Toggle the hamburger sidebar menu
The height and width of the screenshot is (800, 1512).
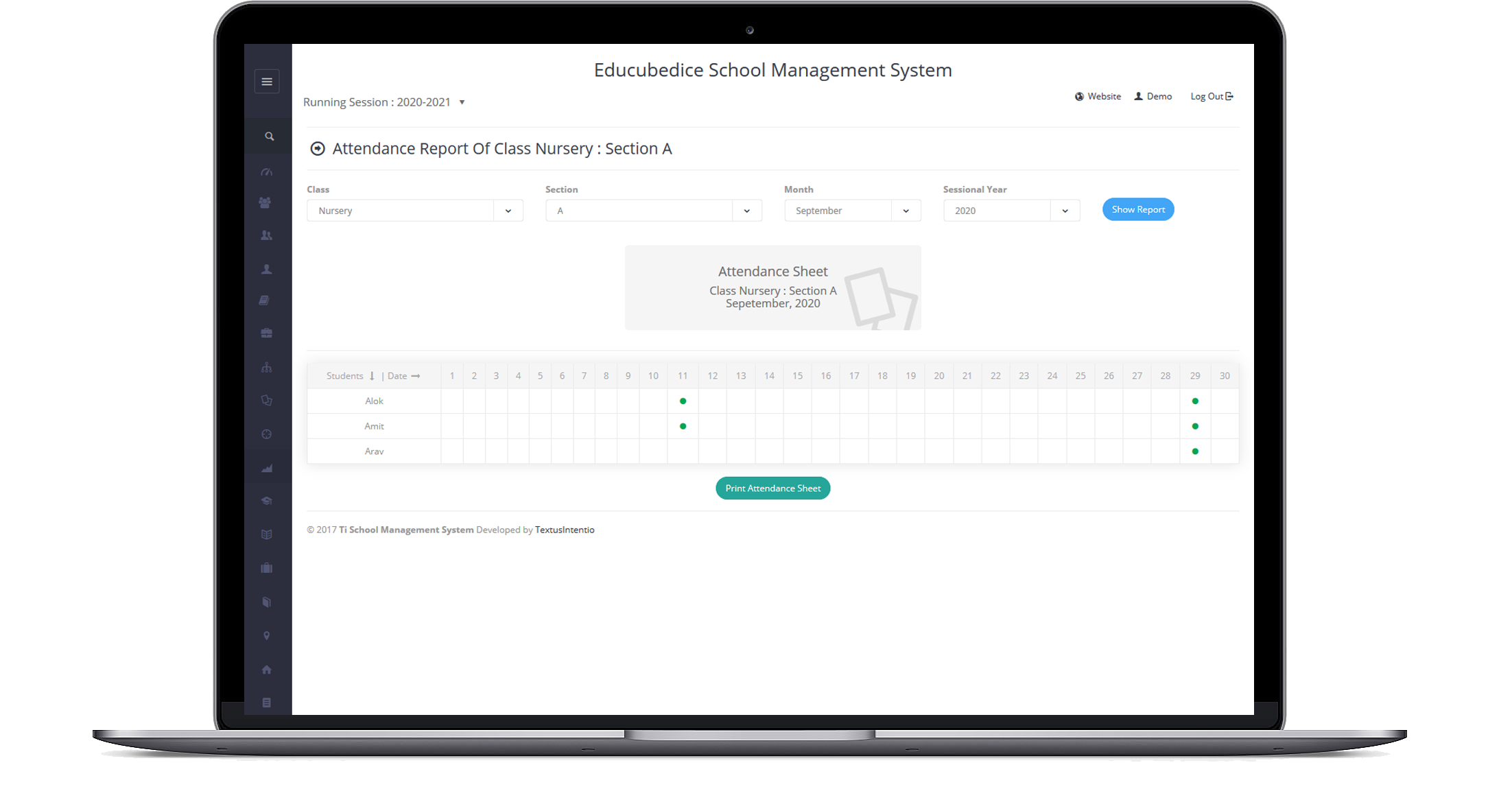click(x=267, y=82)
